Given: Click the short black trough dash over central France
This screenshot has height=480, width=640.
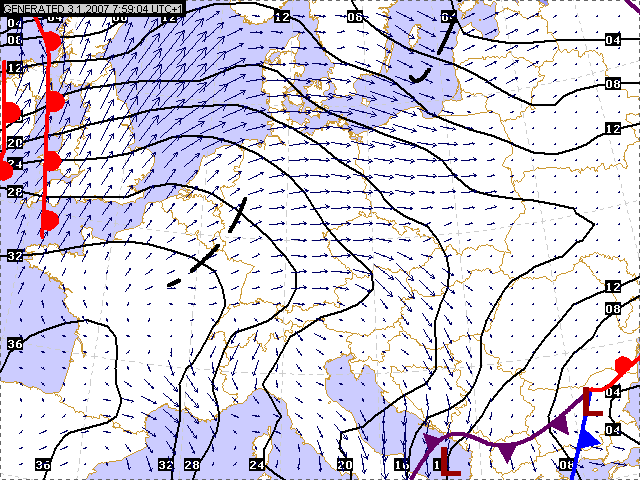Looking at the screenshot, I should click(x=176, y=283).
